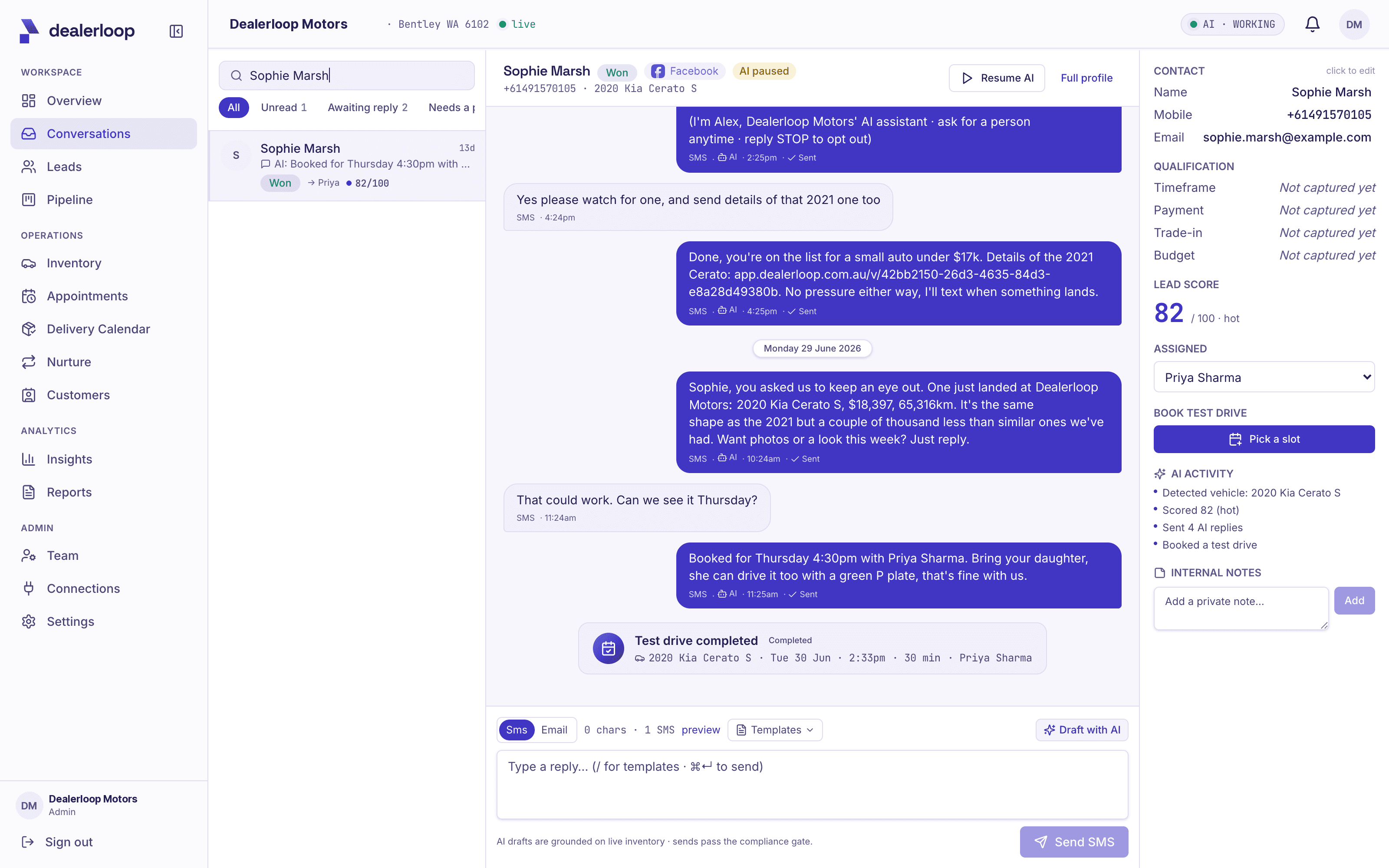Click the Pipeline board icon

click(x=29, y=200)
